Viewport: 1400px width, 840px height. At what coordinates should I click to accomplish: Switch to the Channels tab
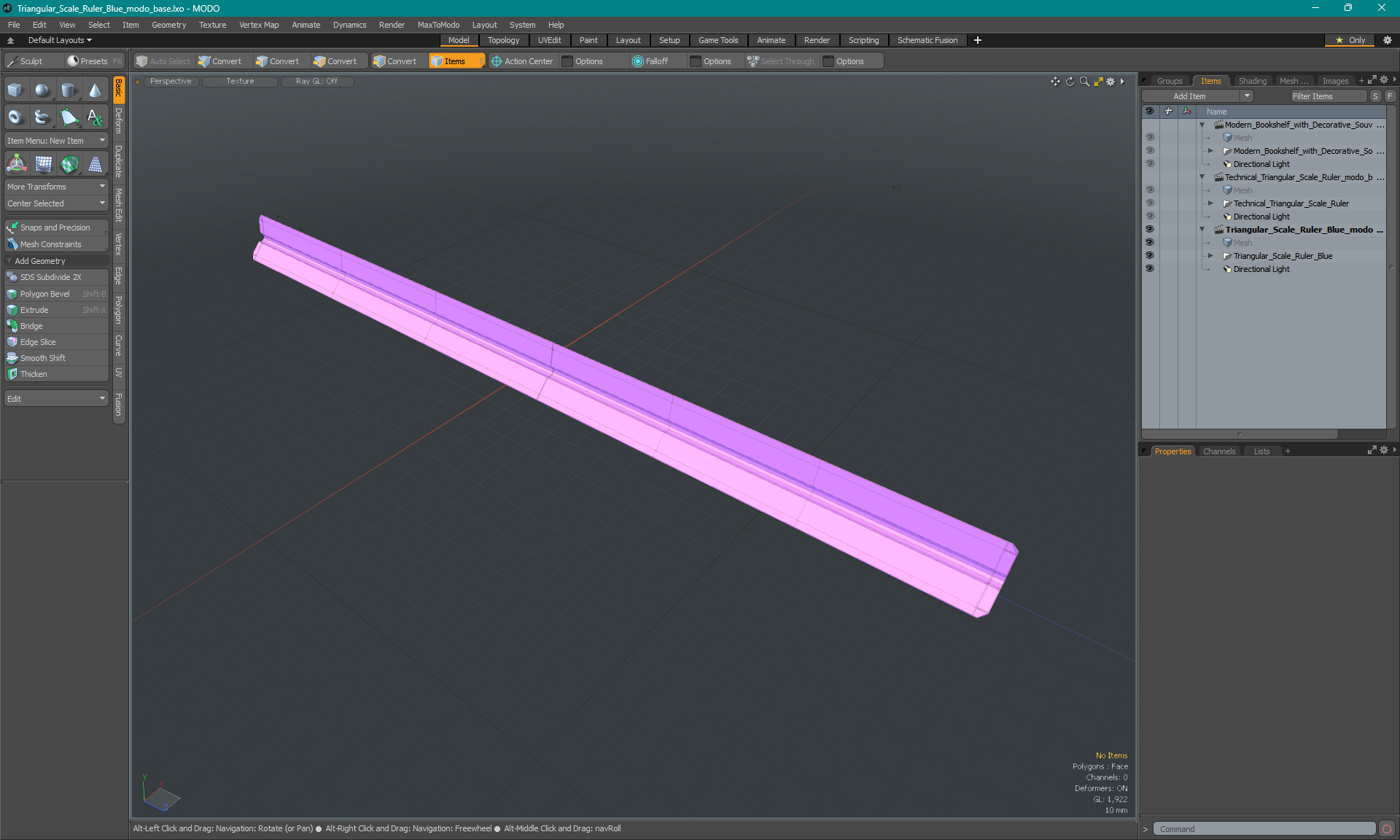tap(1219, 451)
